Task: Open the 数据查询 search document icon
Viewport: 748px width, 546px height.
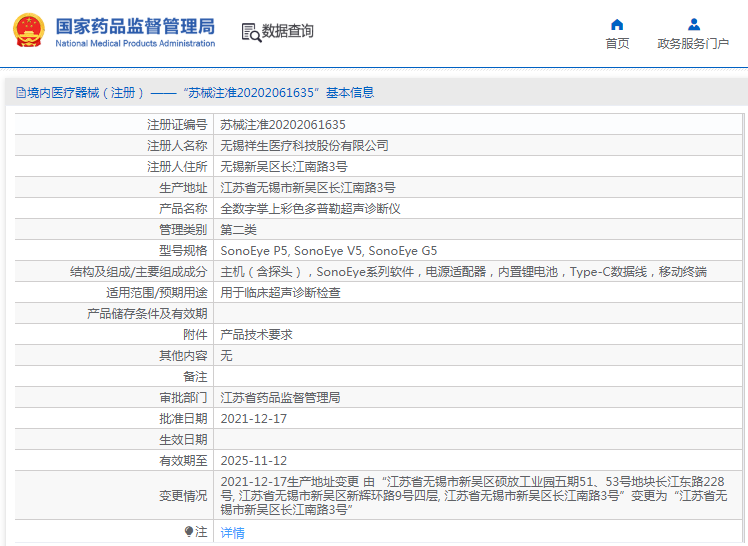Action: (x=251, y=32)
